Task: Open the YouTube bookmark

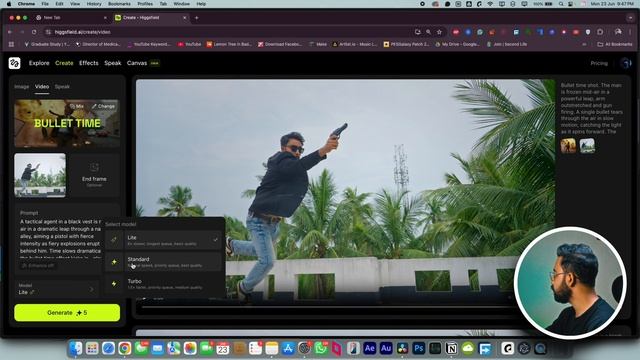Action: (189, 44)
